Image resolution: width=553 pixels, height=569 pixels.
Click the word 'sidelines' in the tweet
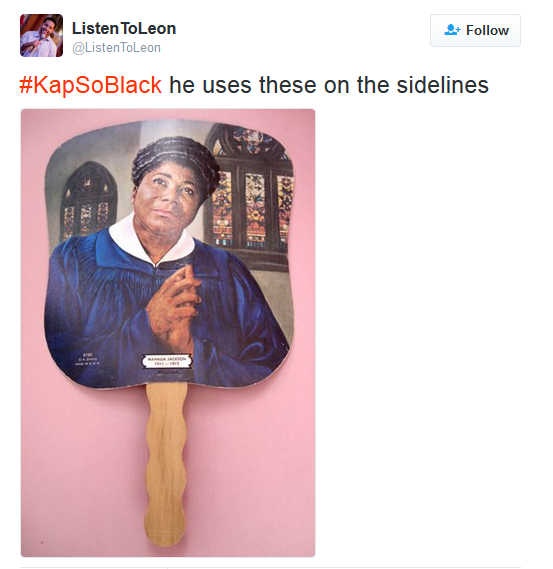[442, 85]
